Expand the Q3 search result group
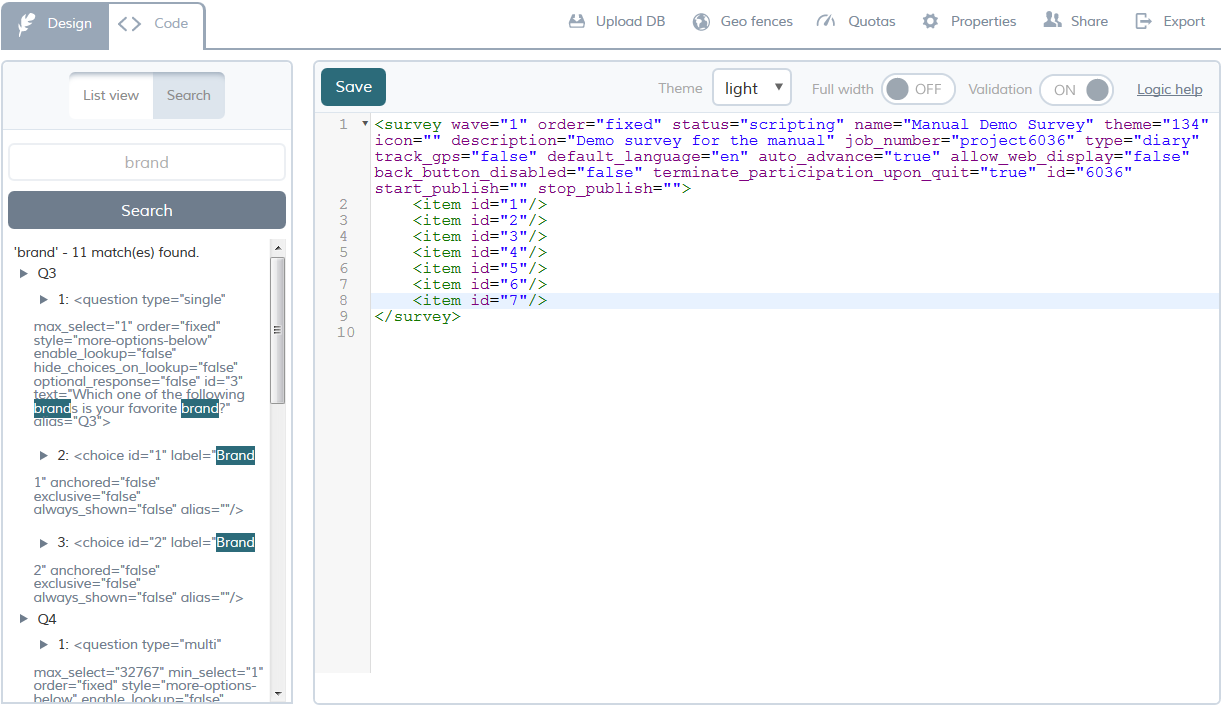The image size is (1221, 705). [24, 273]
